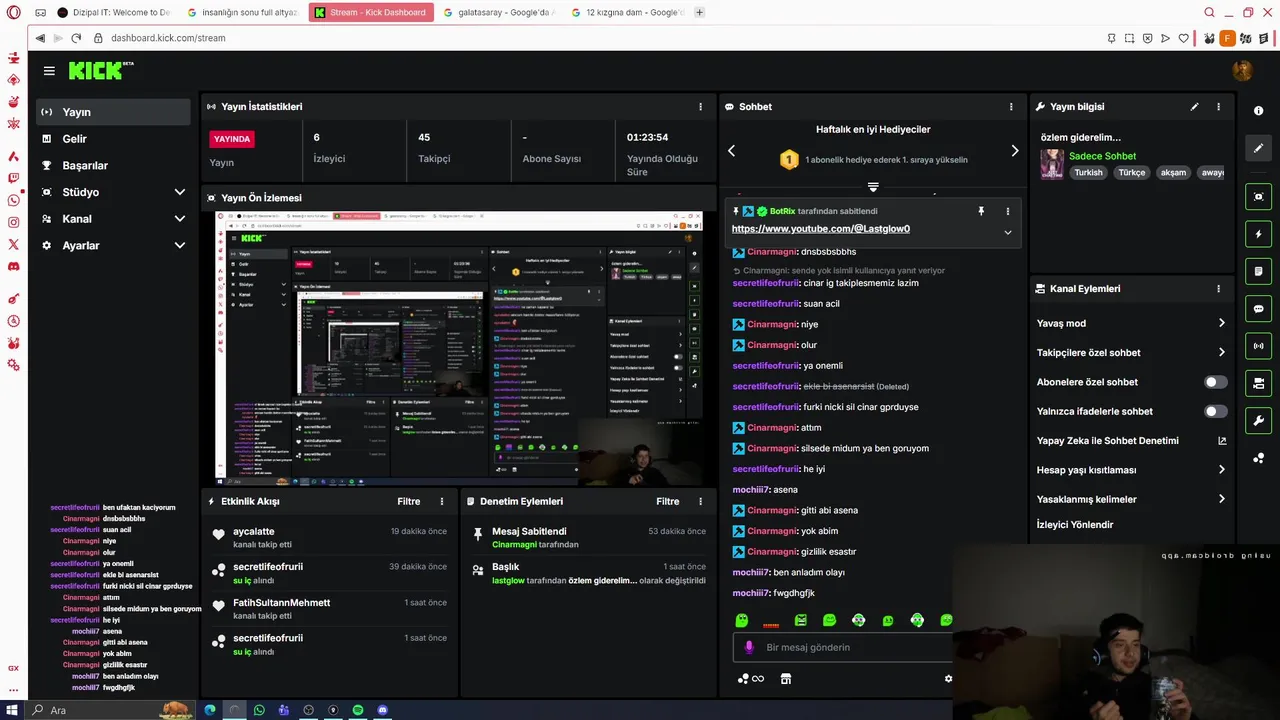Click the Turkish stream tag
Viewport: 1280px width, 720px height.
(x=1088, y=173)
